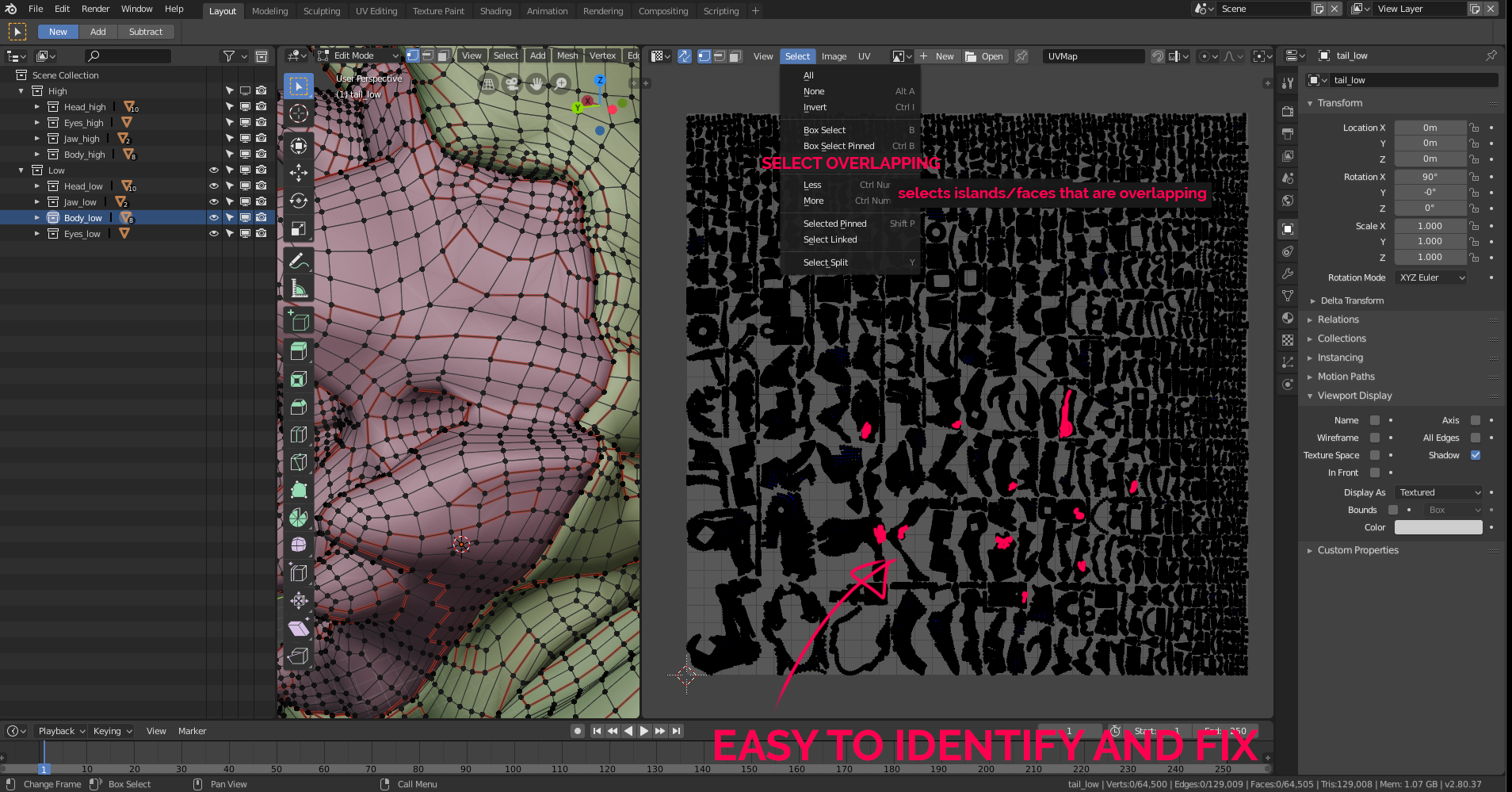
Task: Open the Object Data properties tab
Action: pos(1288,296)
